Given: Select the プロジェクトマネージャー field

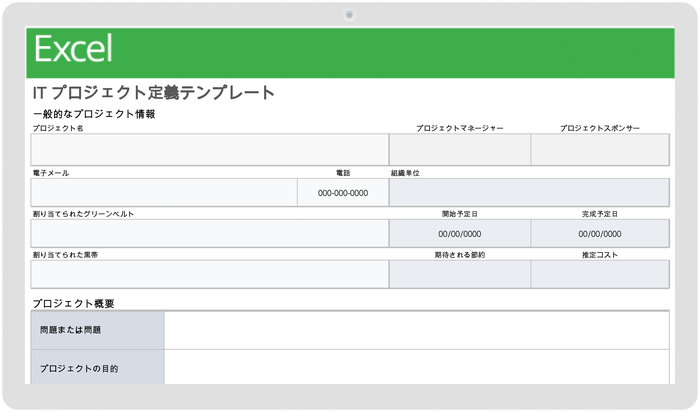Looking at the screenshot, I should (460, 150).
